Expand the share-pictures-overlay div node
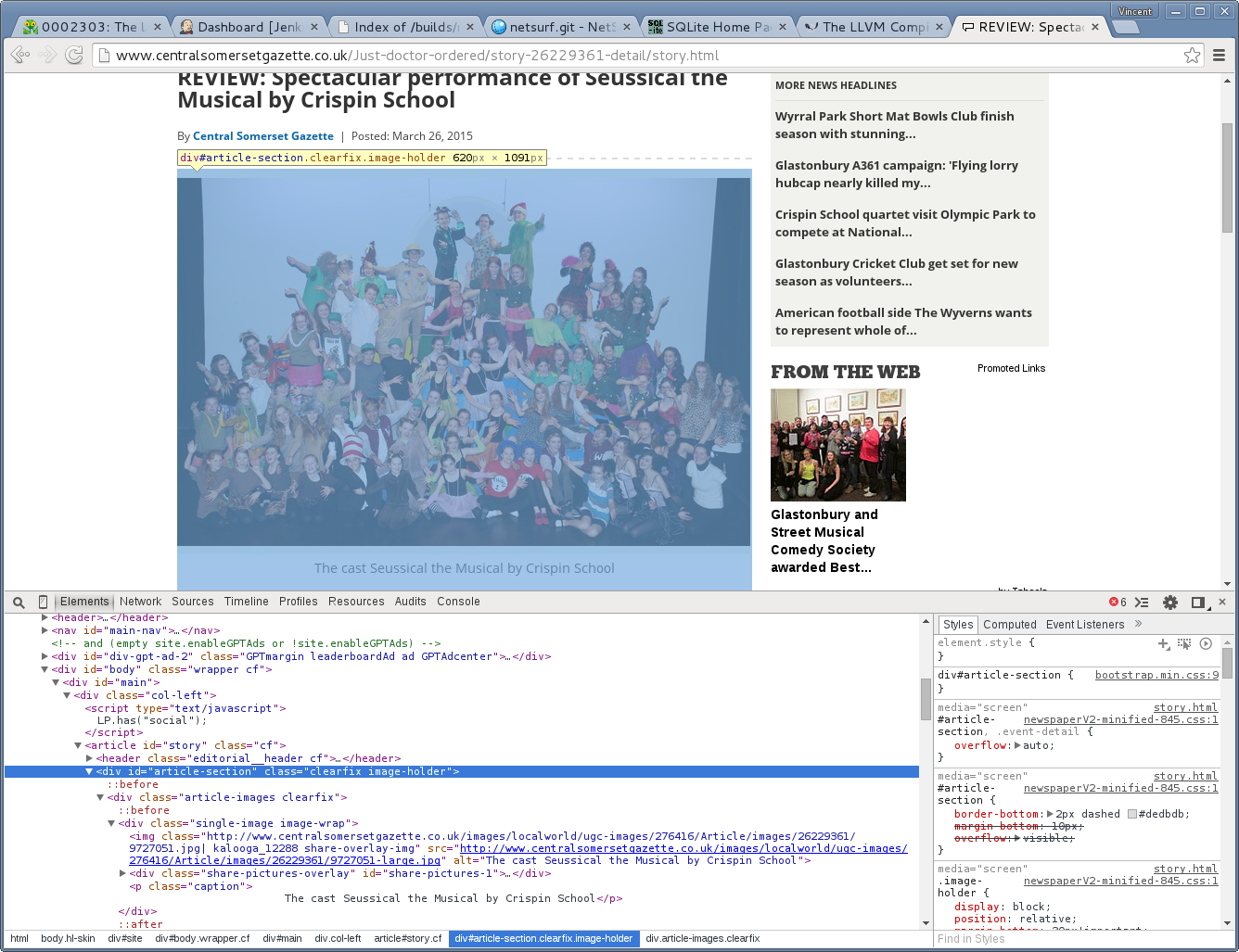Screen dimensions: 1239x952 click(x=122, y=873)
